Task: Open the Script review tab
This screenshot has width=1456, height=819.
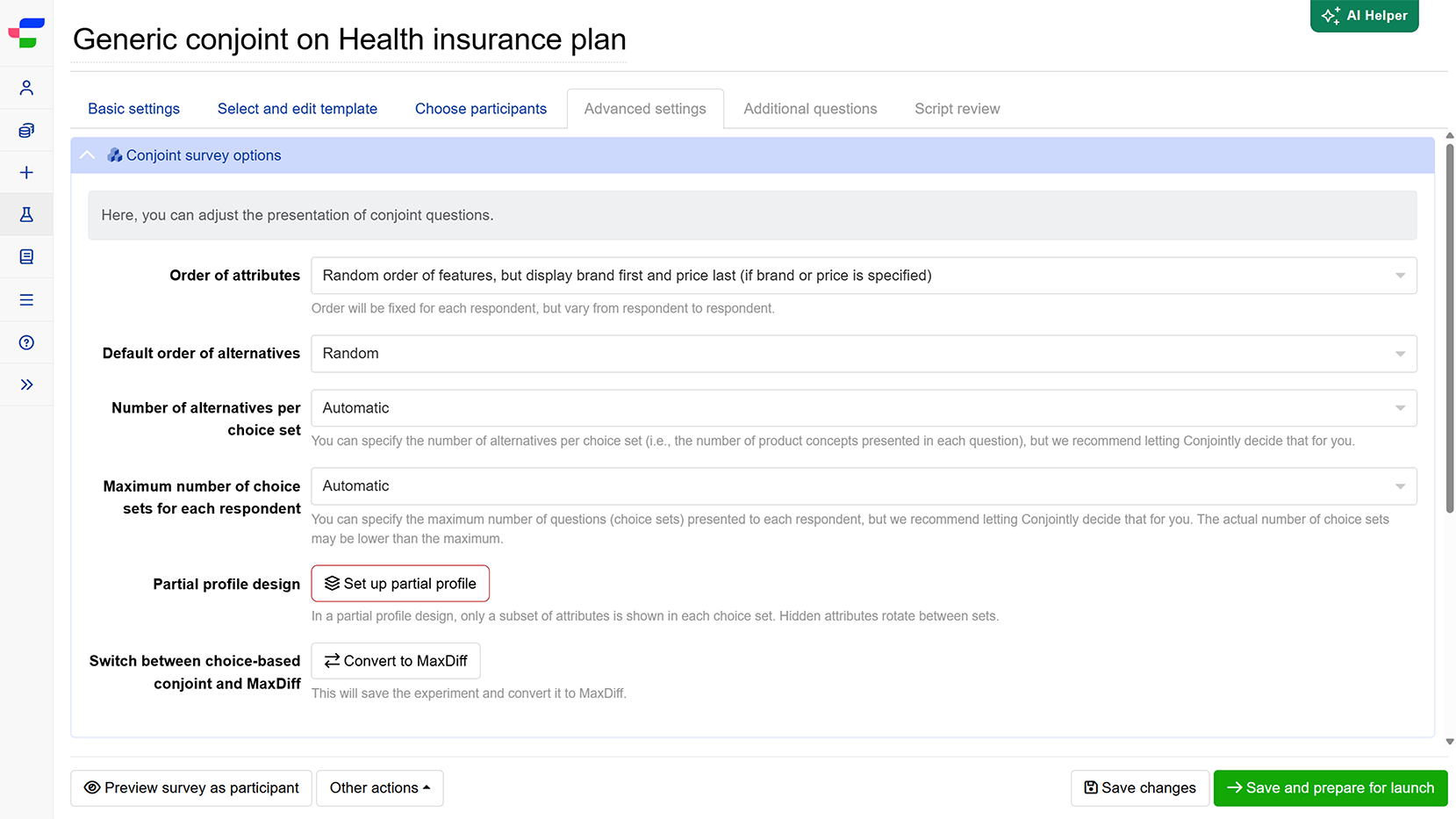Action: (x=958, y=109)
